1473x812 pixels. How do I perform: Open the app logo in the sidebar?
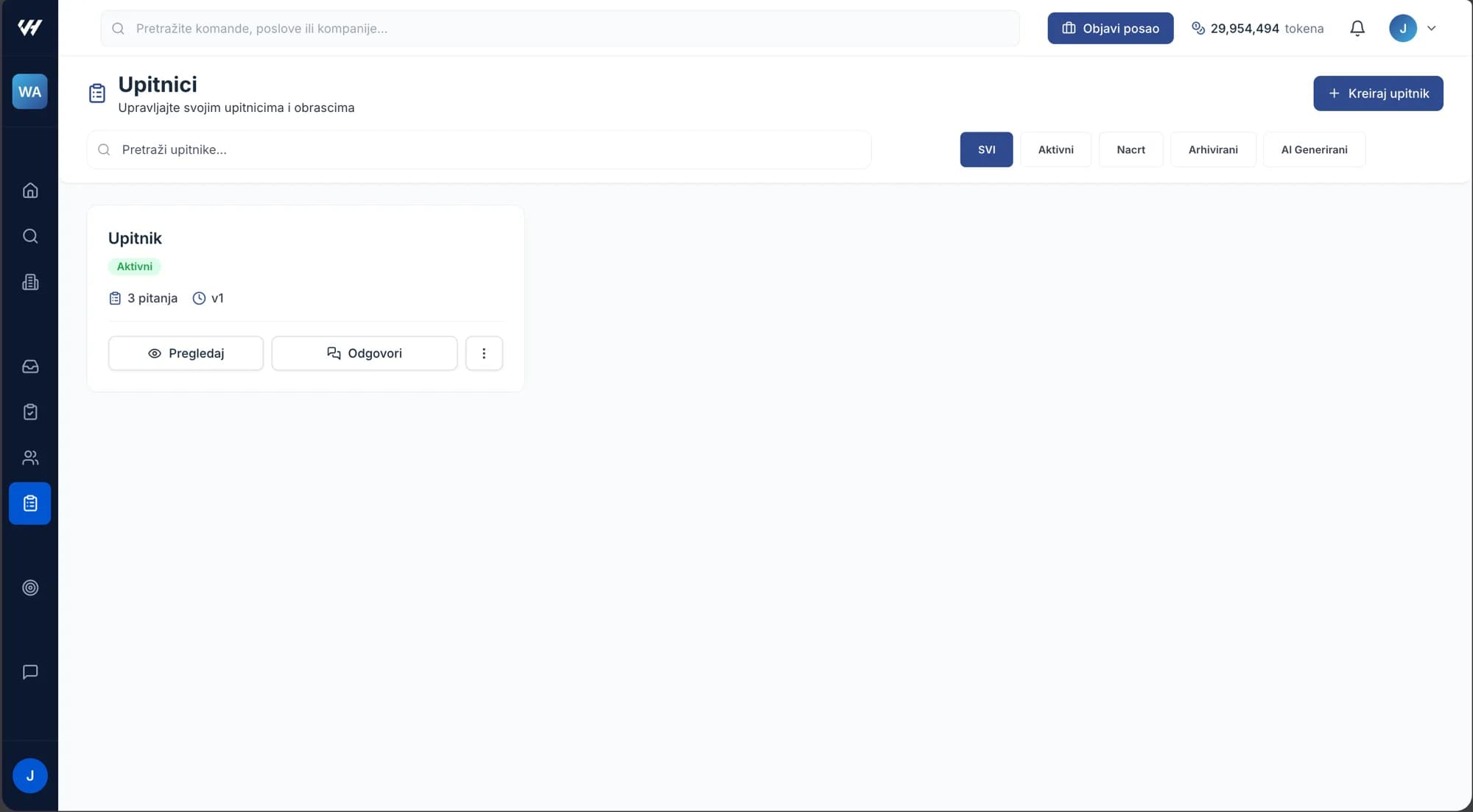click(x=29, y=28)
